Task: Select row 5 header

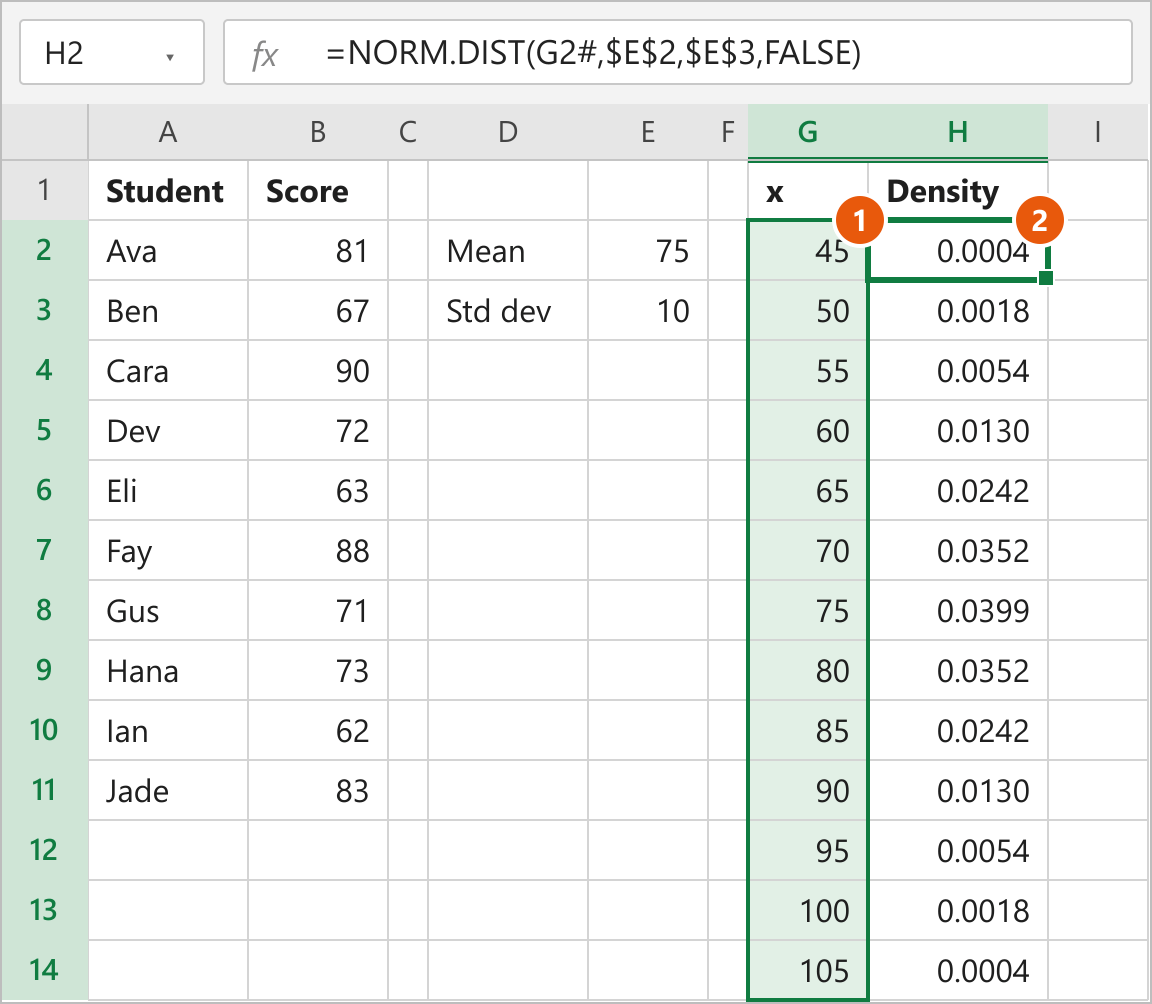Action: click(x=45, y=430)
